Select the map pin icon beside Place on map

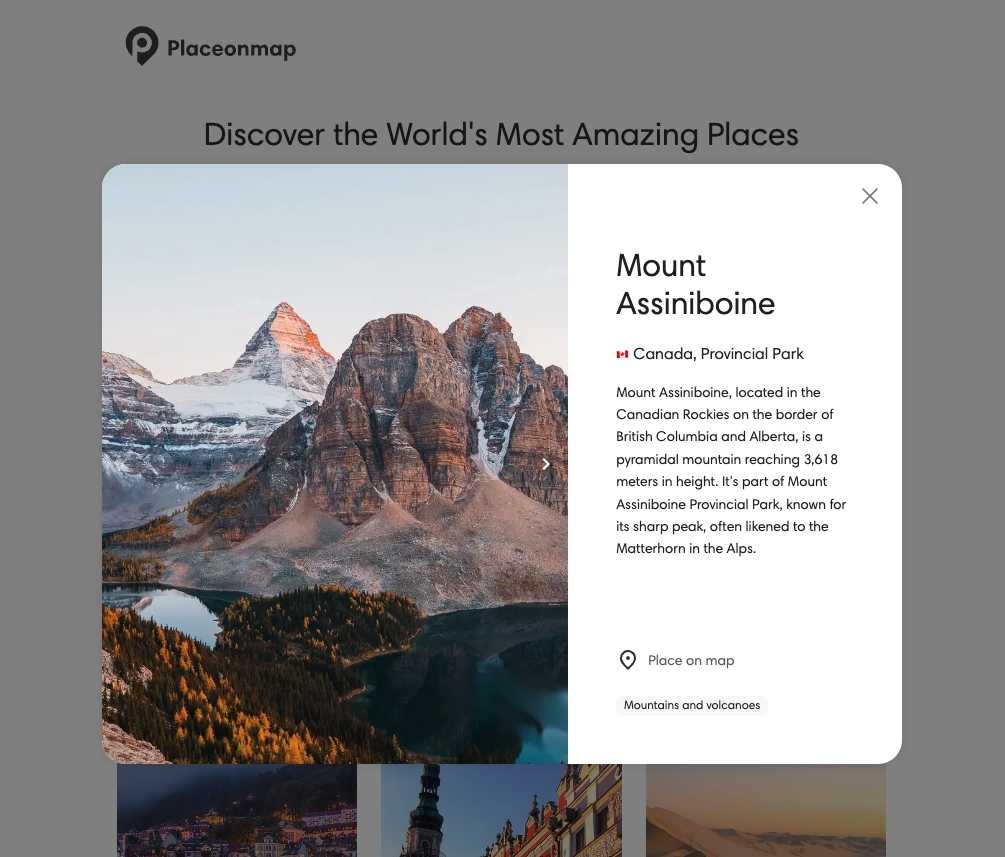[x=628, y=660]
